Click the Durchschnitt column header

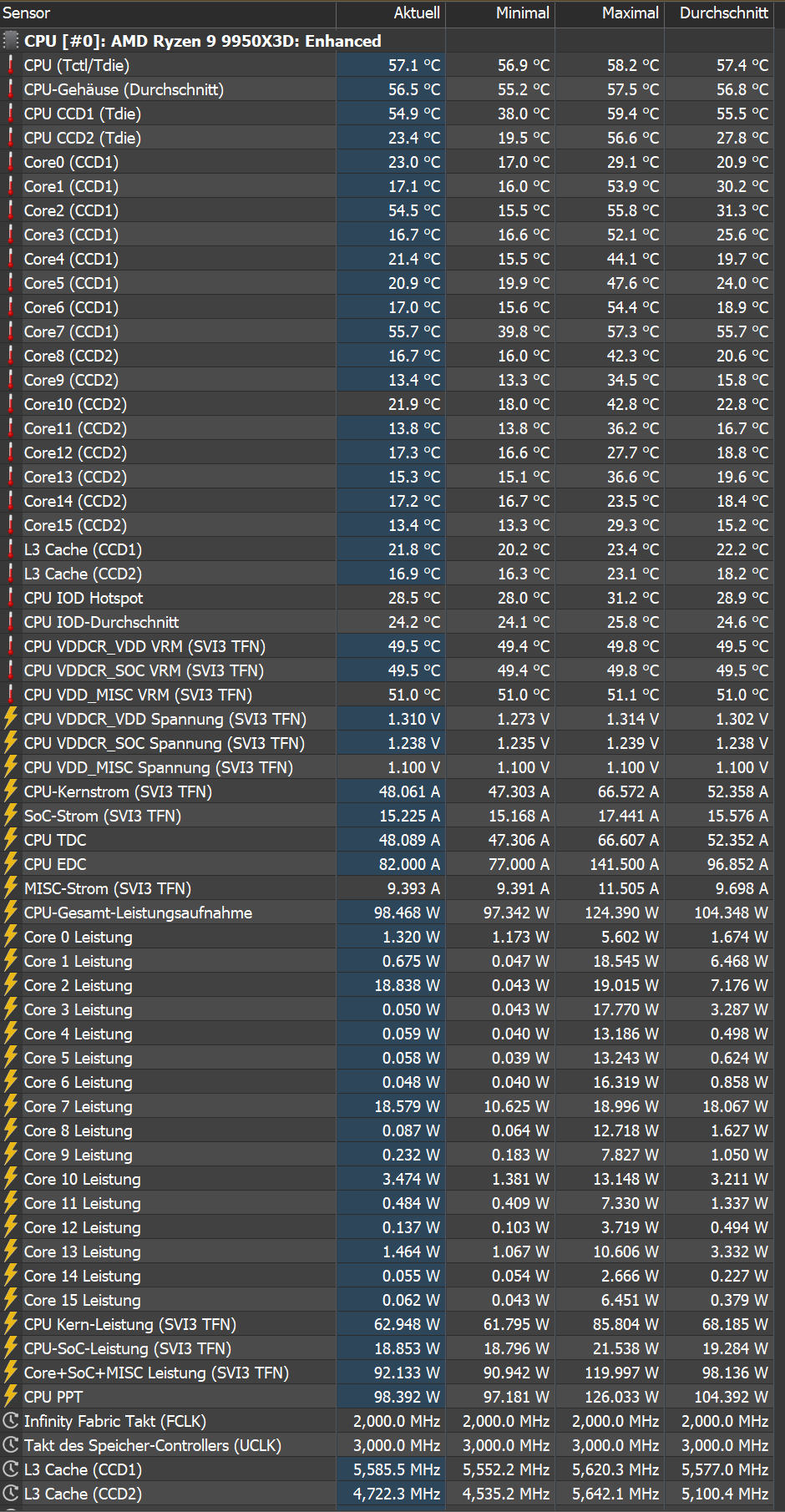(719, 13)
